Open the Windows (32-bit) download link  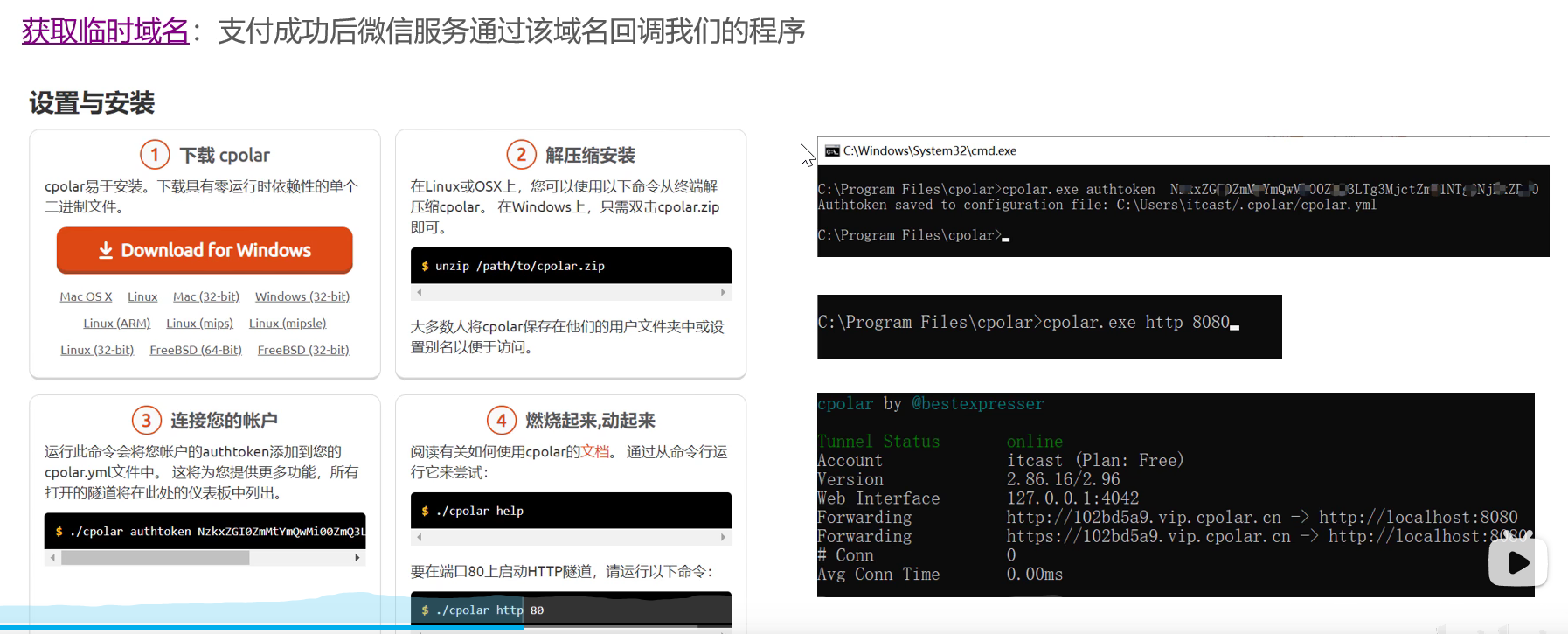coord(302,296)
